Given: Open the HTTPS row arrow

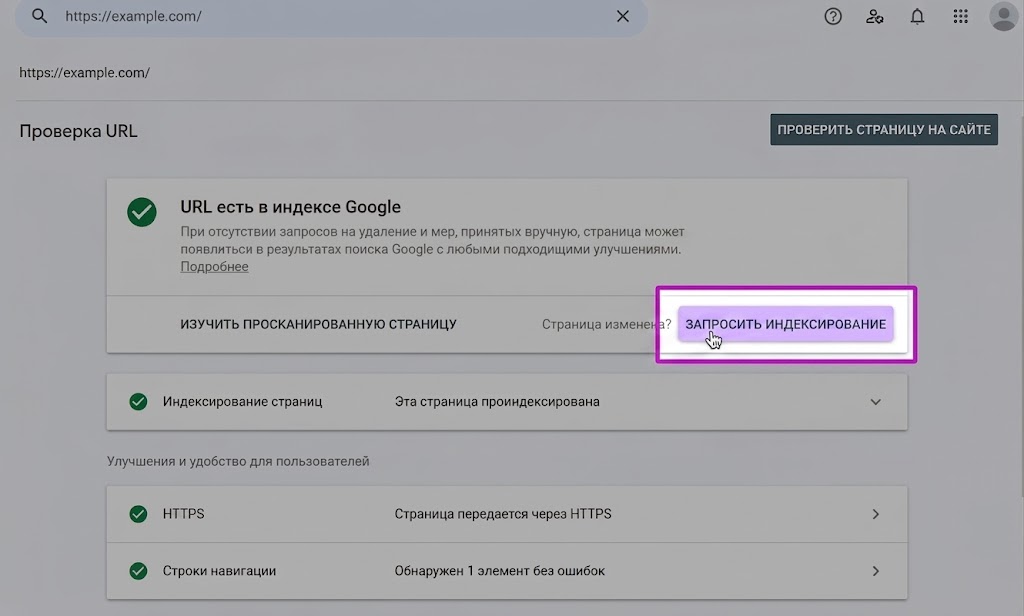Looking at the screenshot, I should [x=875, y=514].
